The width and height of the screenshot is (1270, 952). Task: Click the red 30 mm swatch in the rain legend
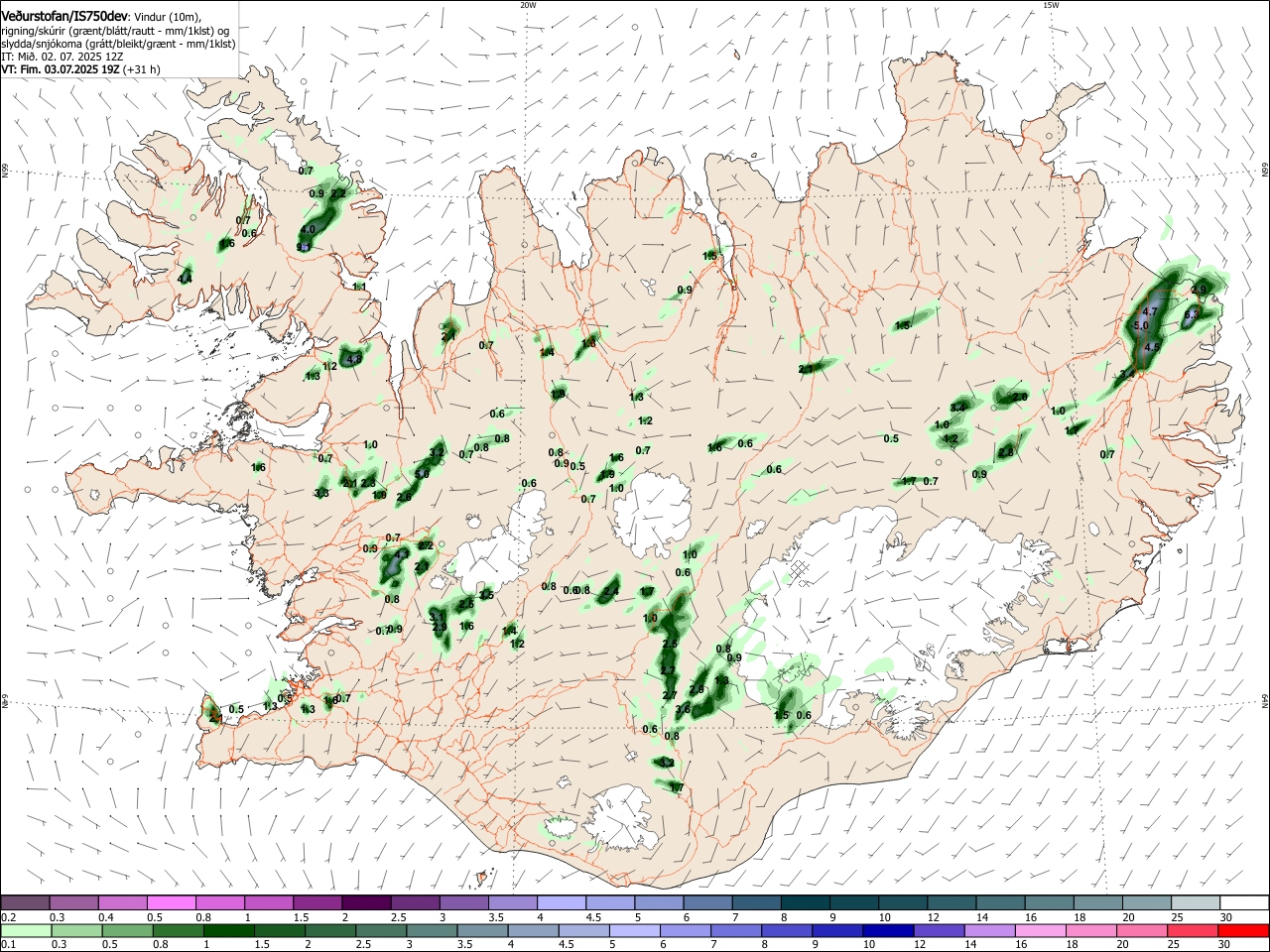(x=1244, y=930)
